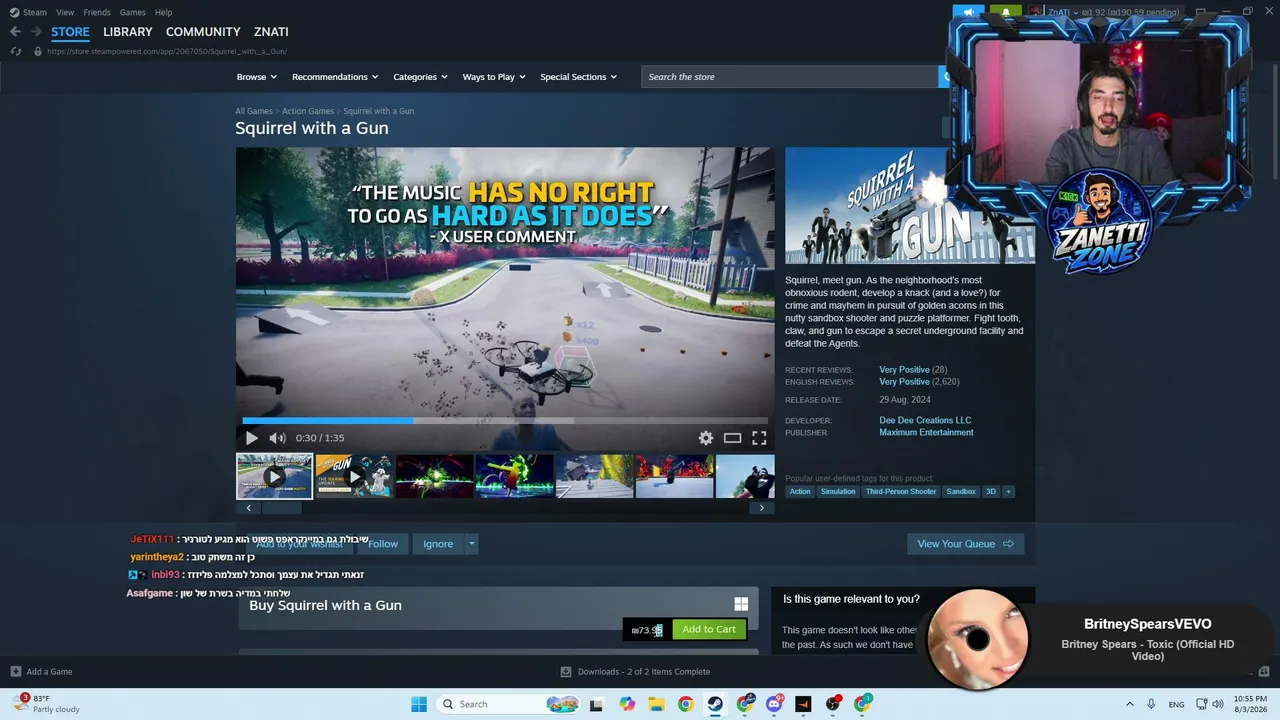The image size is (1280, 720).
Task: Open the weather widget showing 83°F
Action: pos(45,704)
